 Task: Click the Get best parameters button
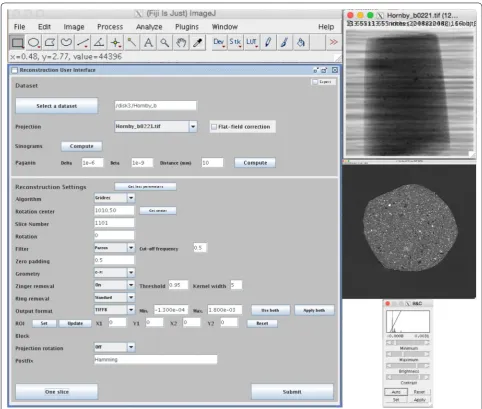coord(145,186)
